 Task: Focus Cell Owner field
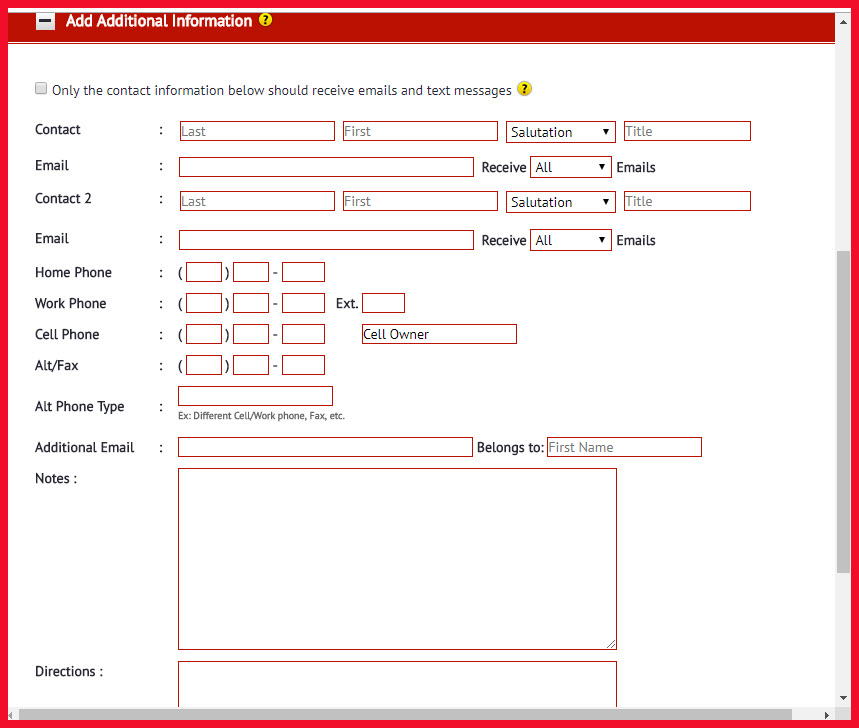coord(439,334)
